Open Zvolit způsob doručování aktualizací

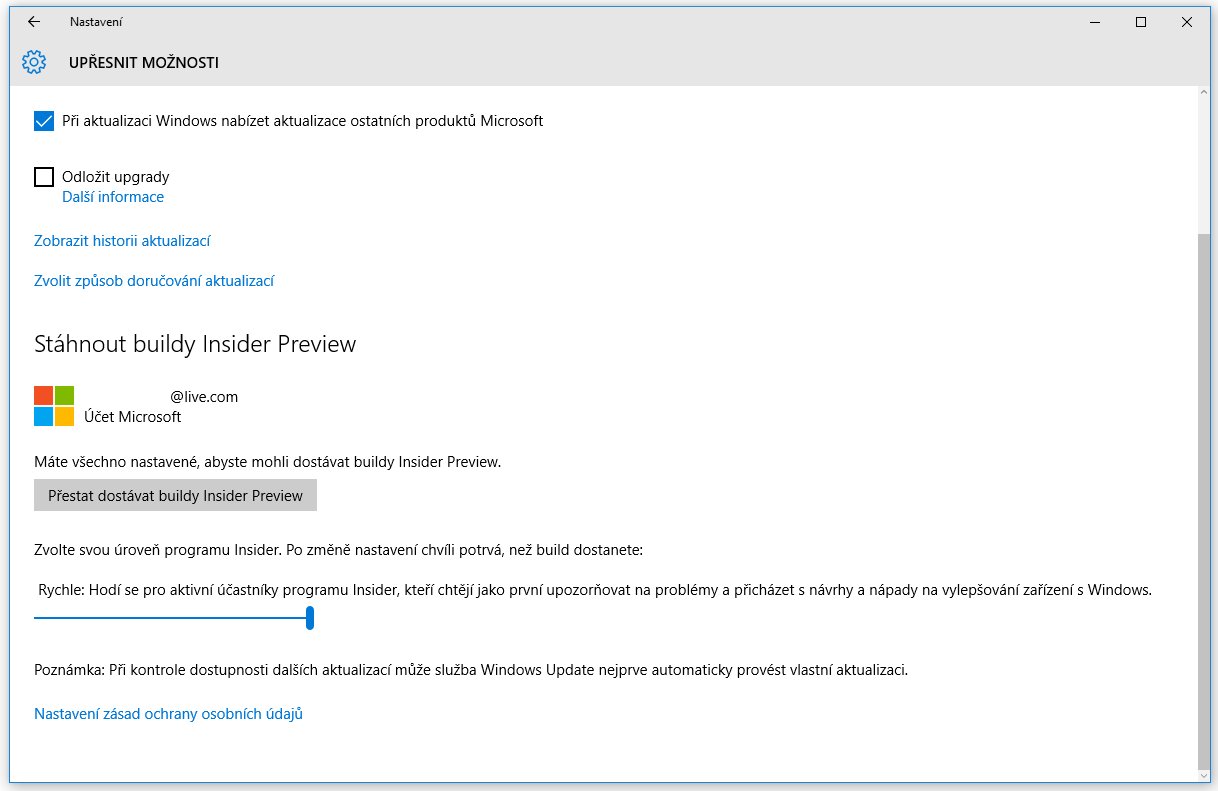pyautogui.click(x=154, y=281)
